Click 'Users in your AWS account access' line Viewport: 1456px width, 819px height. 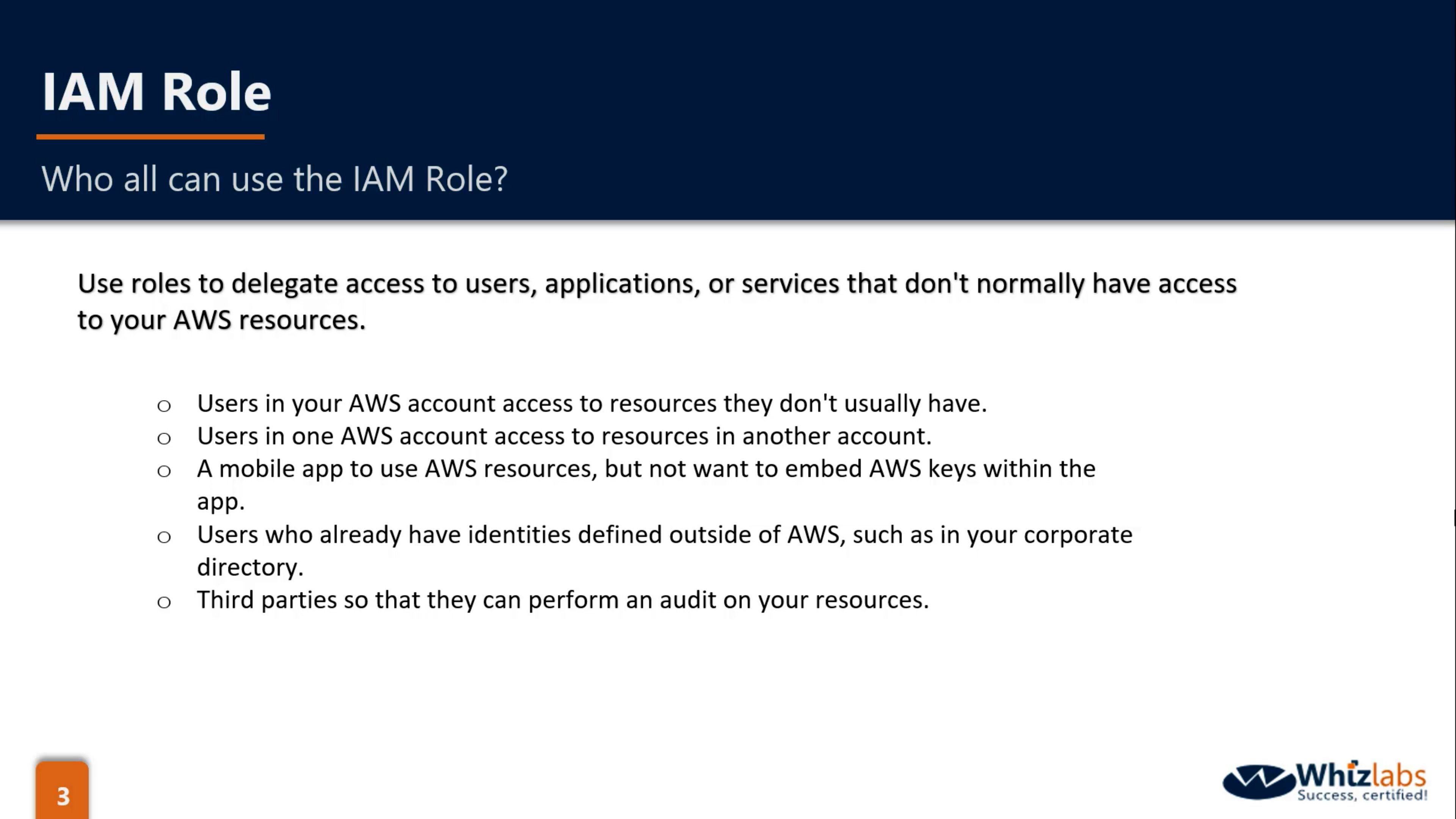591,403
